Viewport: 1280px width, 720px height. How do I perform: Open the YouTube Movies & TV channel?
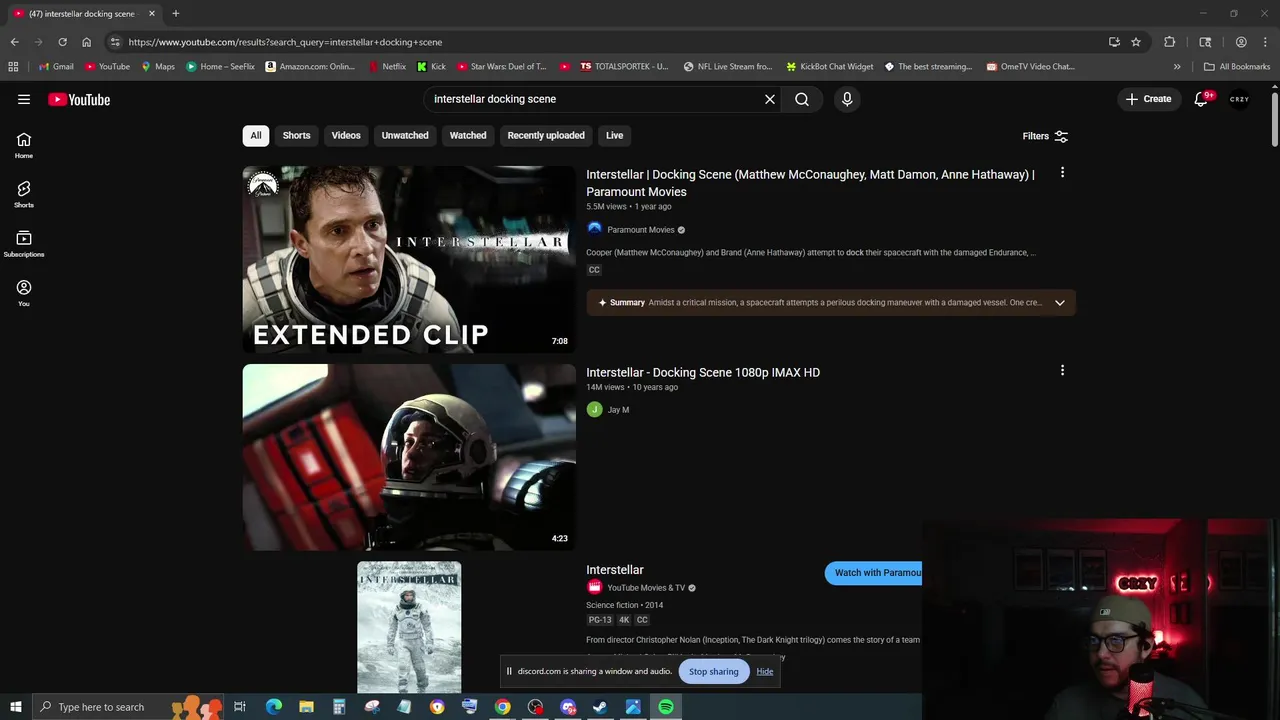click(646, 588)
